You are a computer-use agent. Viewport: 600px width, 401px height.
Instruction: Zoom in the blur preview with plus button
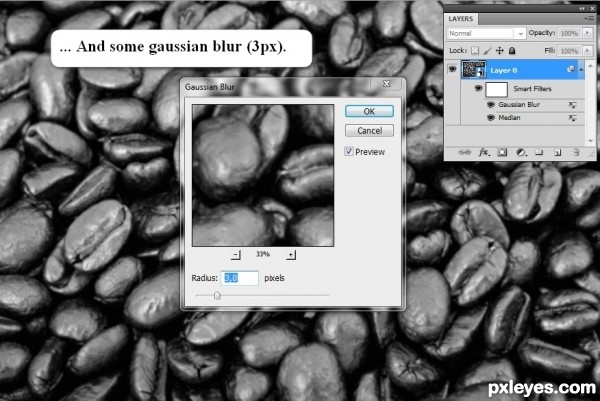pos(291,255)
